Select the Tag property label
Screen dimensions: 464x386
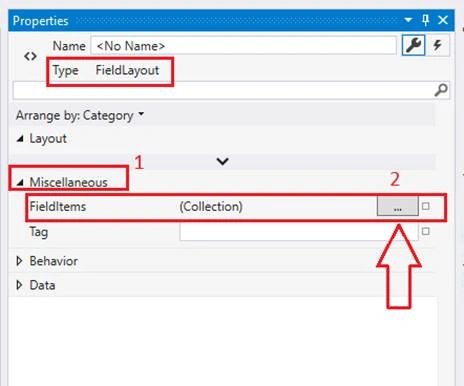39,232
